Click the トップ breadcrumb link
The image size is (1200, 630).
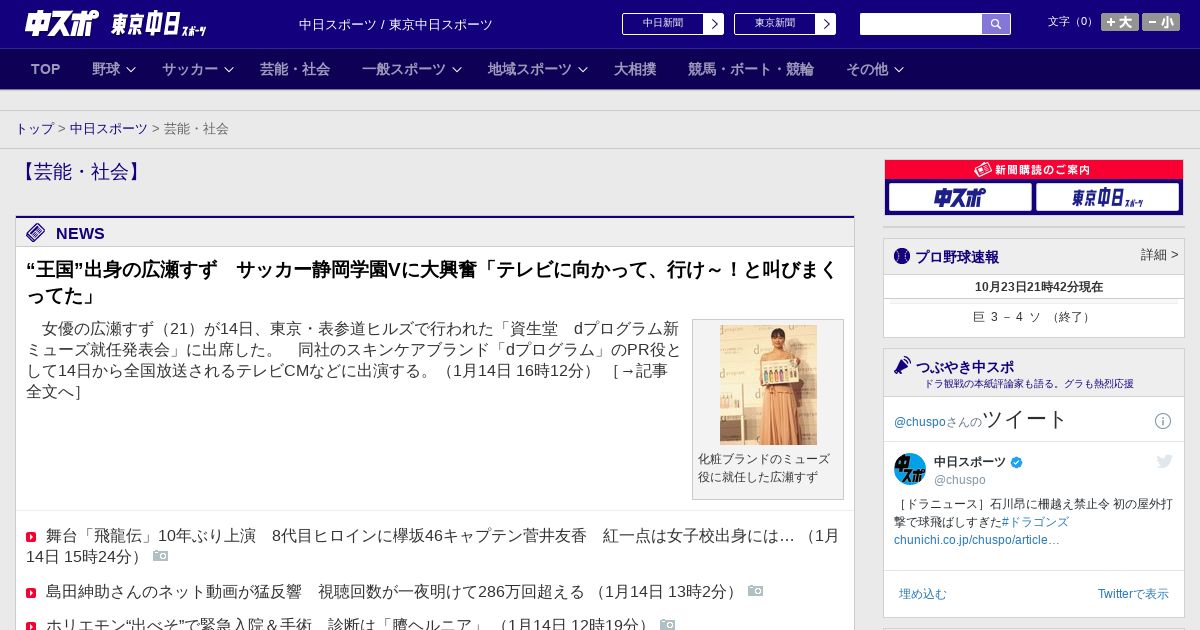click(x=34, y=129)
